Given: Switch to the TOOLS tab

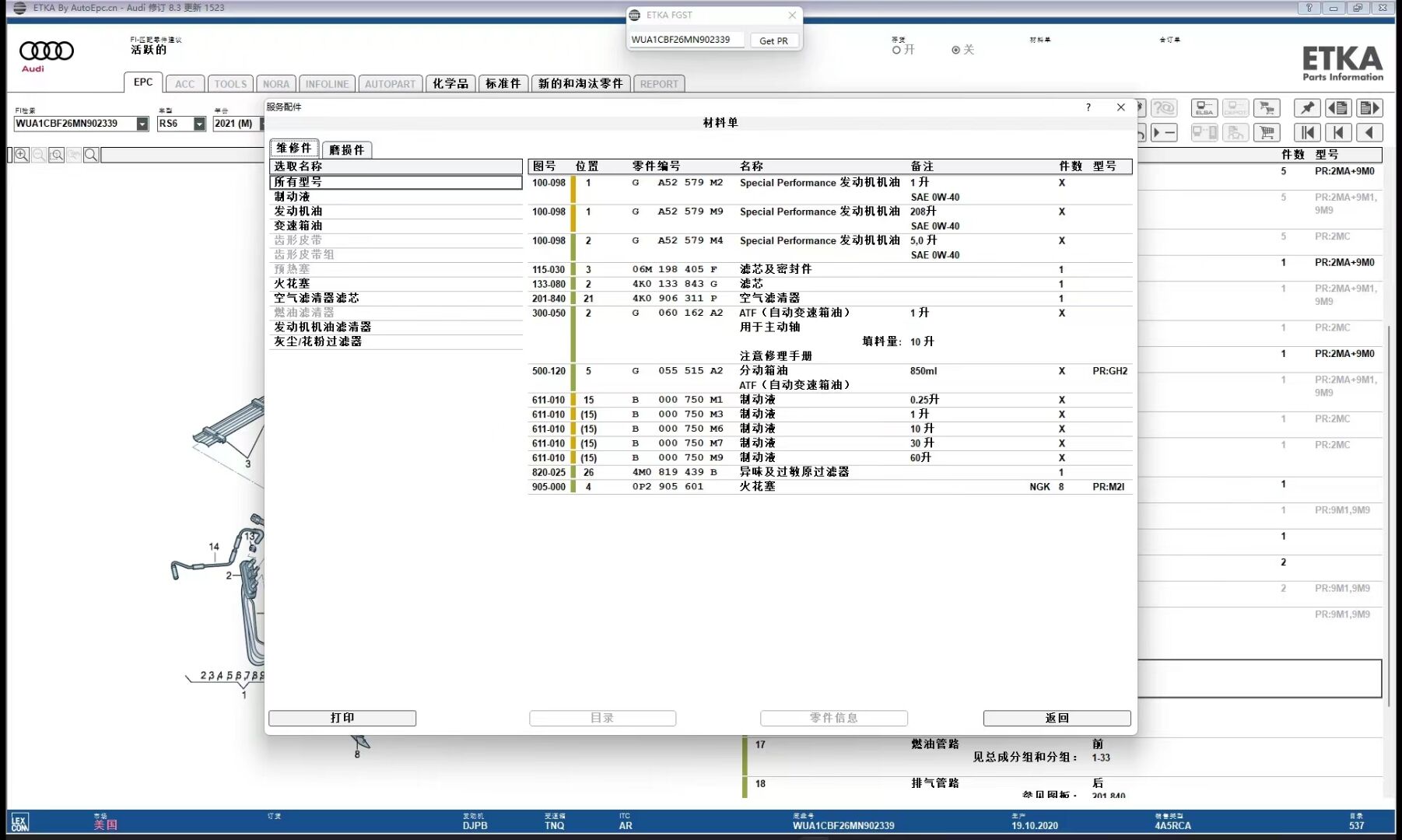Looking at the screenshot, I should 230,84.
